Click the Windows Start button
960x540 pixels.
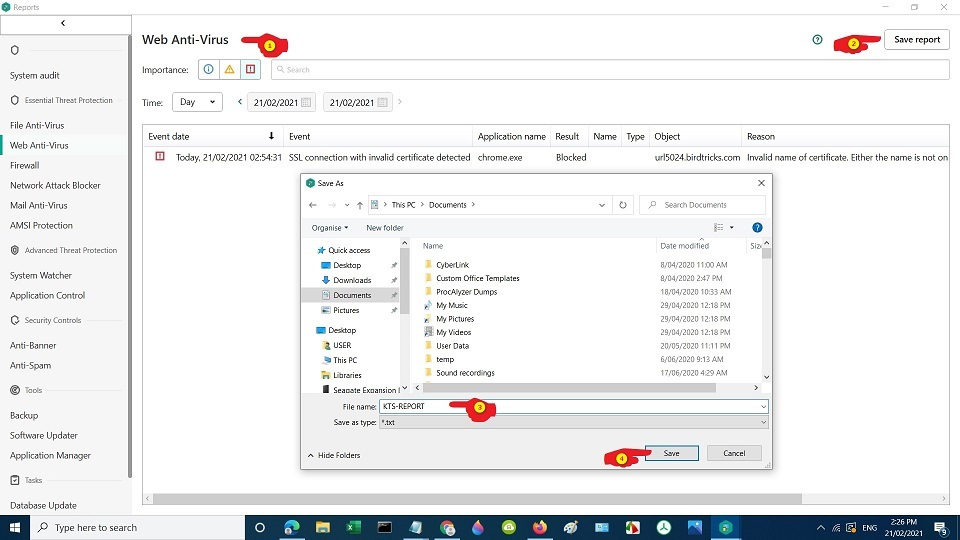click(15, 527)
